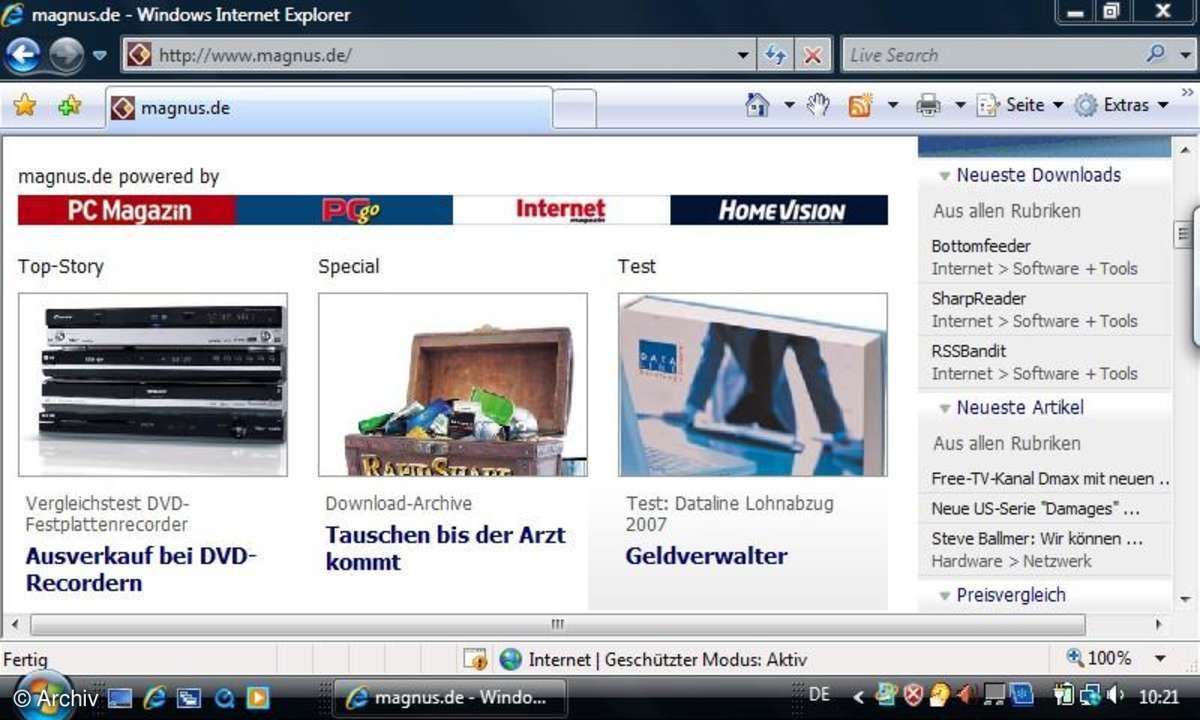
Task: Click the search magnifier icon
Action: 1156,54
